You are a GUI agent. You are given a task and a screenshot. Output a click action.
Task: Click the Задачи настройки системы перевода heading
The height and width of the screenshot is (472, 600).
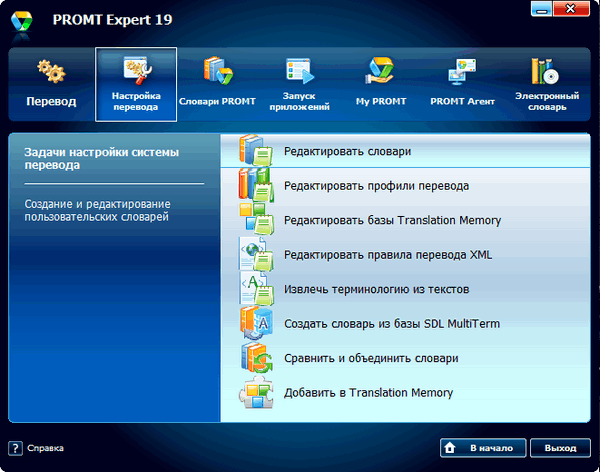point(101,158)
